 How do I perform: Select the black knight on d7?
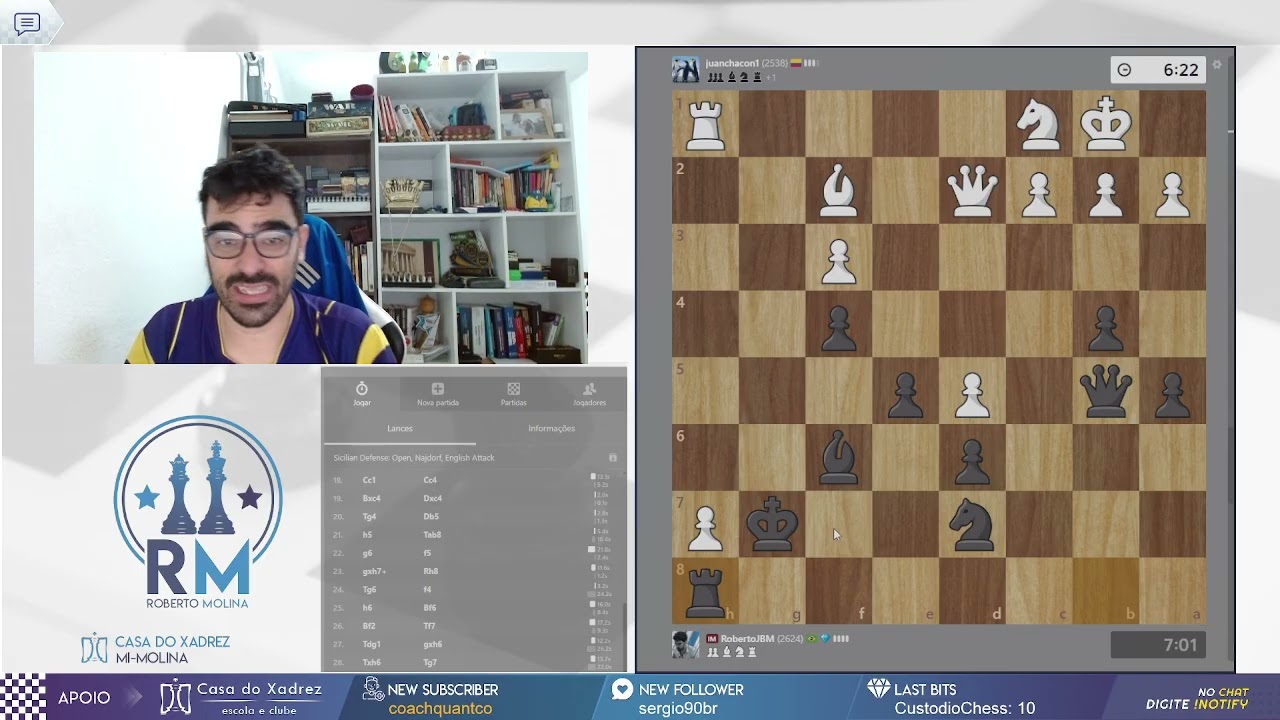click(972, 525)
